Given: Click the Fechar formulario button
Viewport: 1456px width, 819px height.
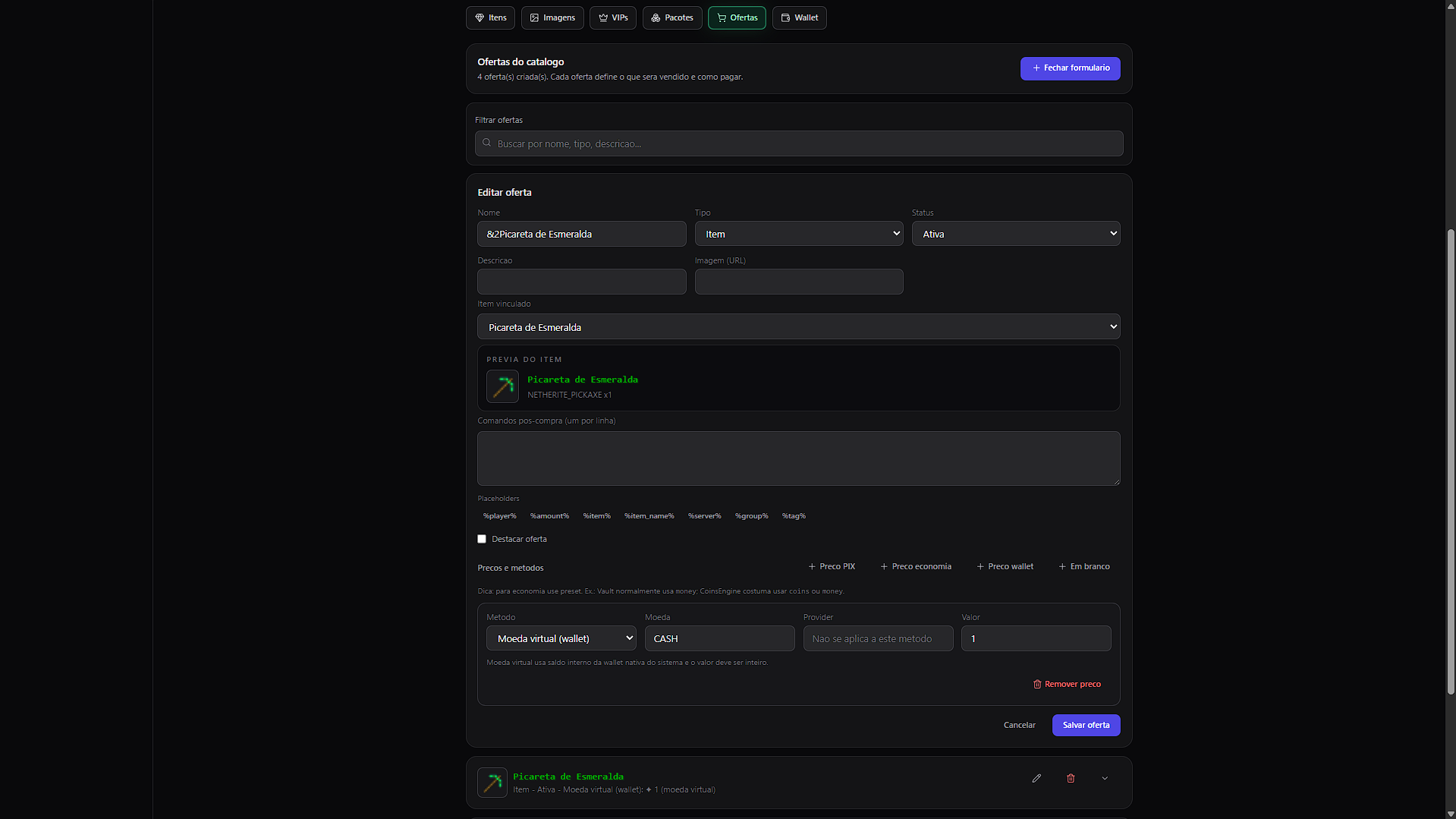Looking at the screenshot, I should tap(1070, 68).
